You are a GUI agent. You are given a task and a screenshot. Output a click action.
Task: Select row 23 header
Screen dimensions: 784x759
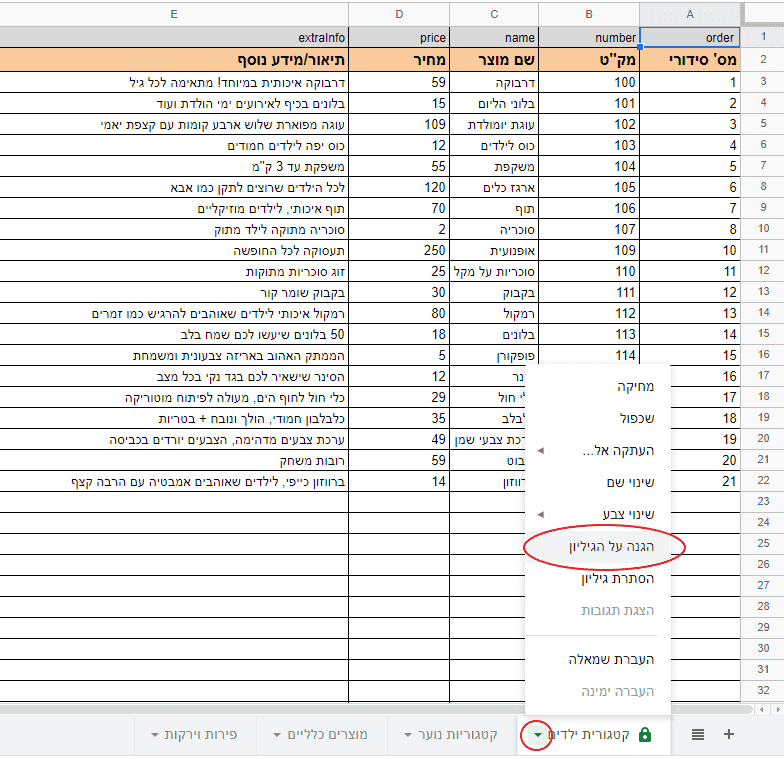pos(763,501)
